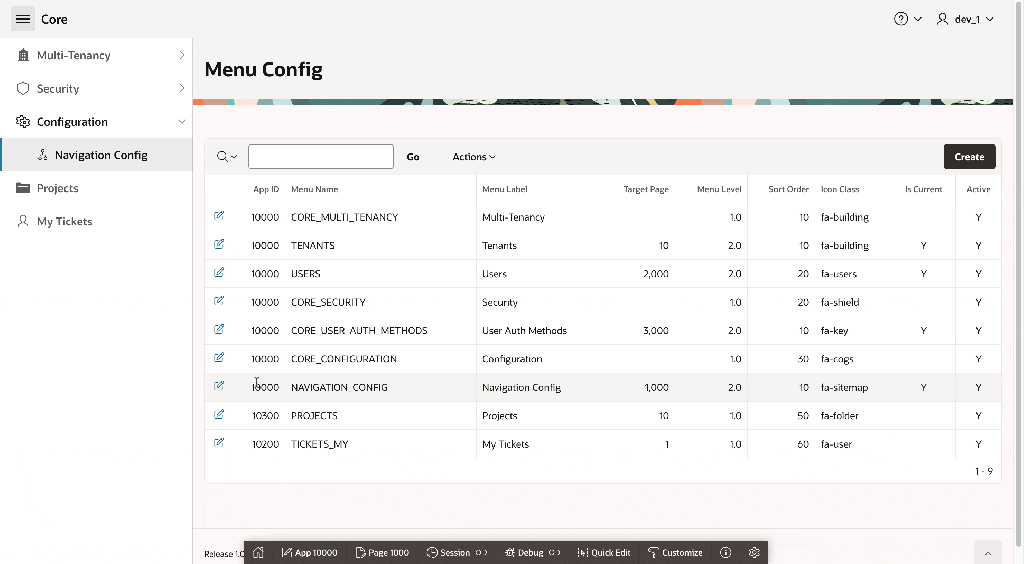This screenshot has width=1024, height=564.
Task: Click the scroll to top arrow button
Action: coord(987,552)
